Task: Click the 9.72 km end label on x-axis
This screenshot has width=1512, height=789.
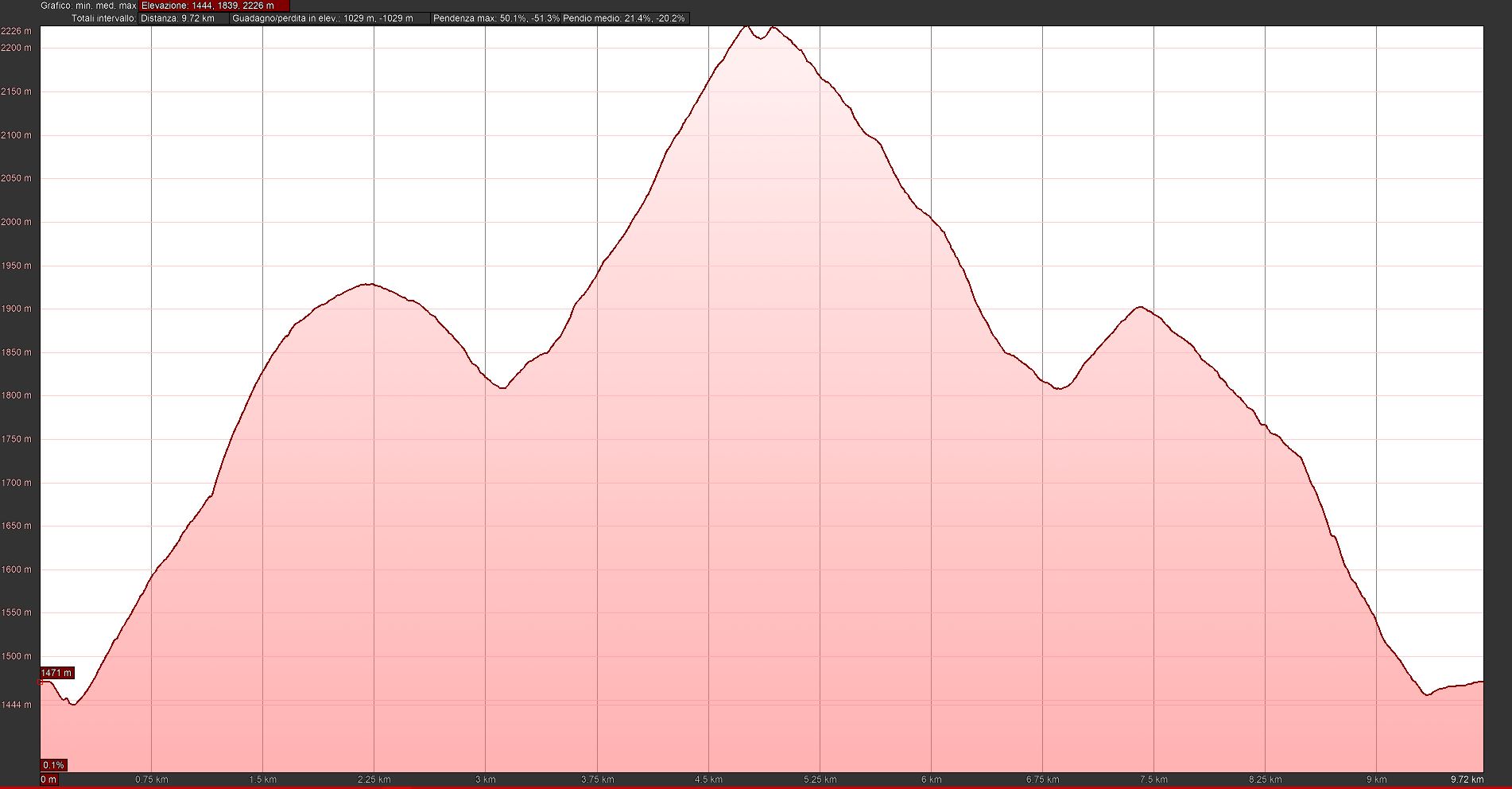Action: click(x=1466, y=779)
